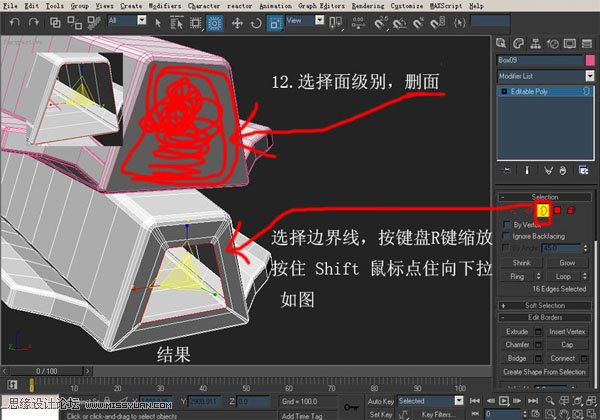The width and height of the screenshot is (600, 420).
Task: Click the 0 / 100 time slider
Action: tap(46, 371)
